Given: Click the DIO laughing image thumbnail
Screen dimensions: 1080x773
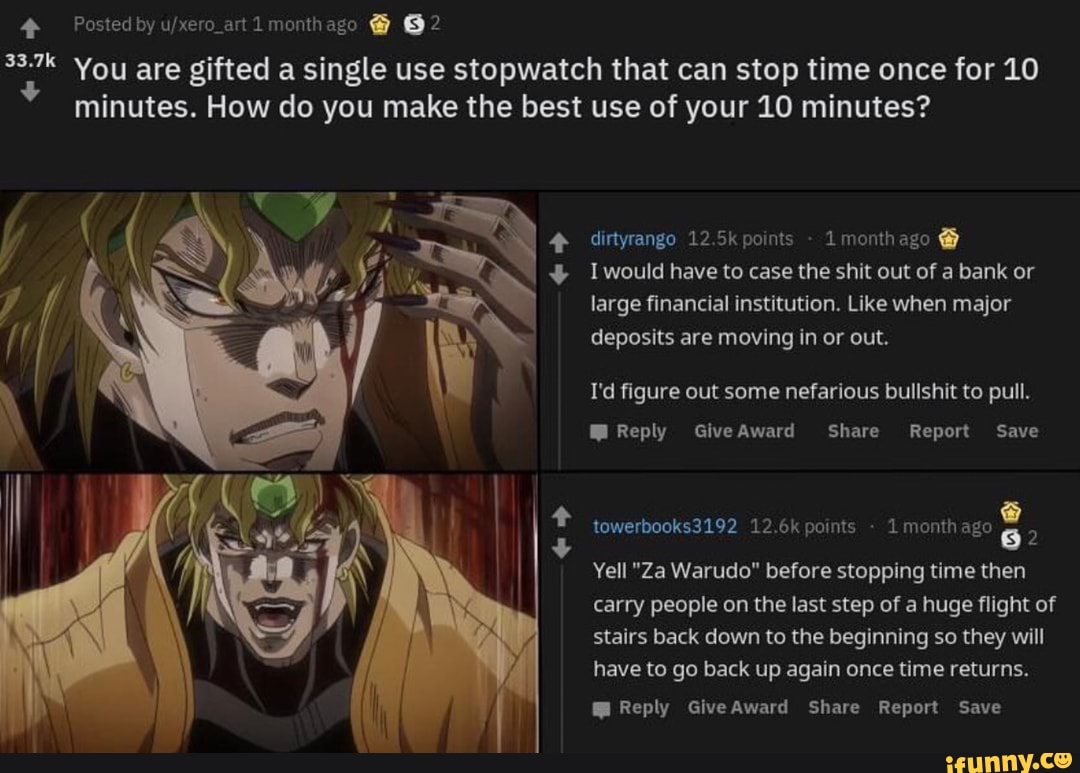Looking at the screenshot, I should 269,613.
